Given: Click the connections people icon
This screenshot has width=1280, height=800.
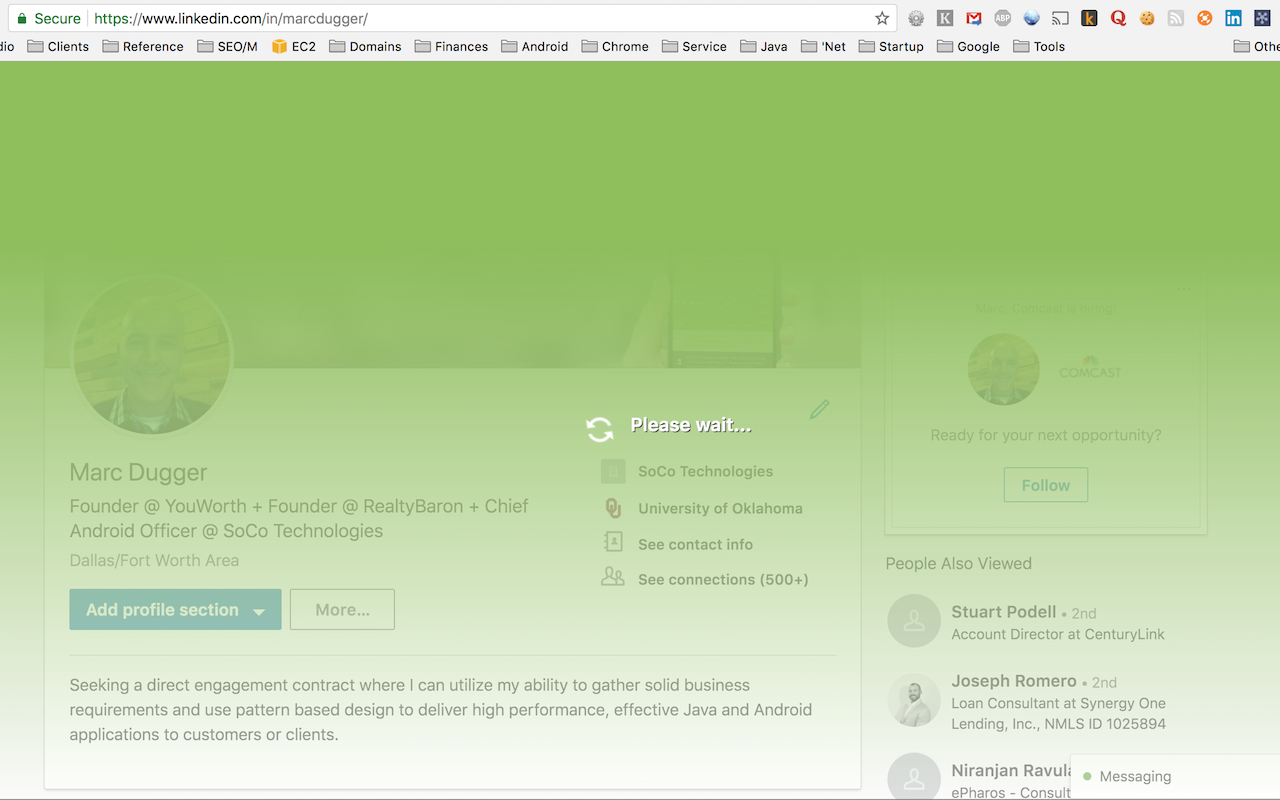Looking at the screenshot, I should (613, 577).
